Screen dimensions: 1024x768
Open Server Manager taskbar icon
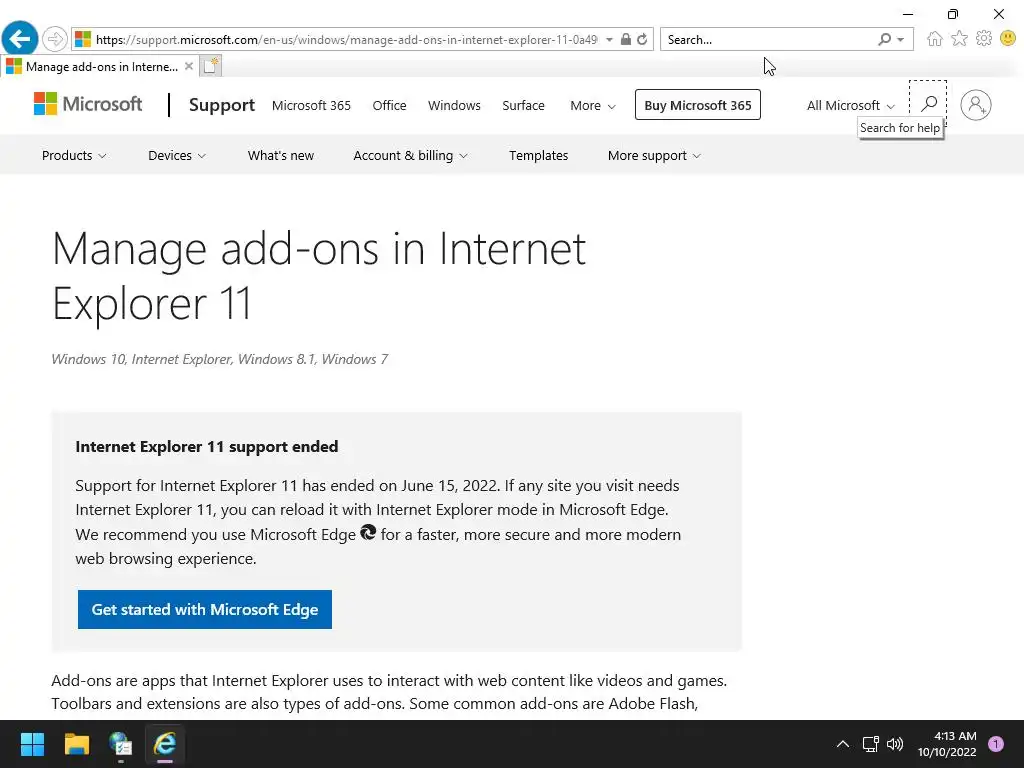tap(121, 744)
